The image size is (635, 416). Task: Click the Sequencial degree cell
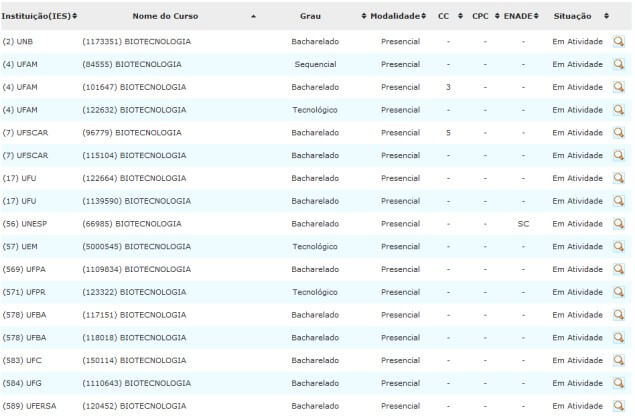tap(315, 64)
